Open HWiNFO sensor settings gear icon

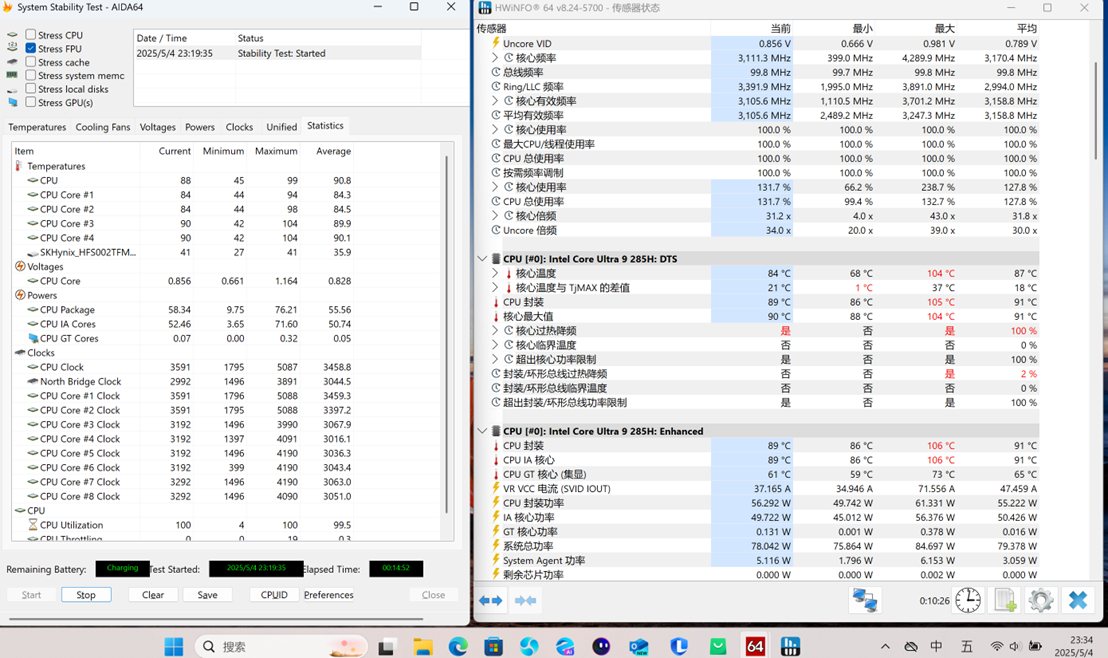1040,600
